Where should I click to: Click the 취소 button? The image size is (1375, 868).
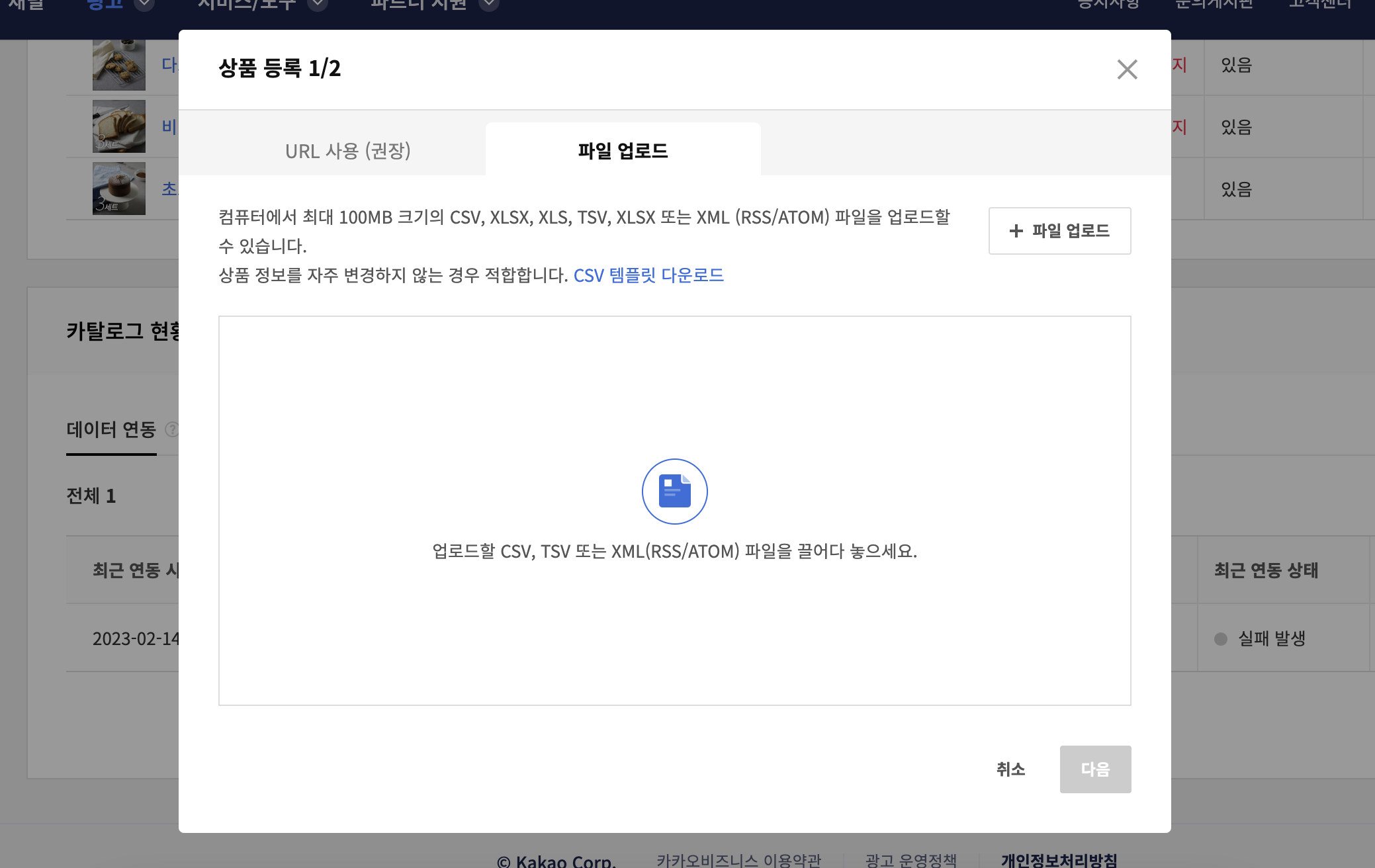(x=1010, y=769)
